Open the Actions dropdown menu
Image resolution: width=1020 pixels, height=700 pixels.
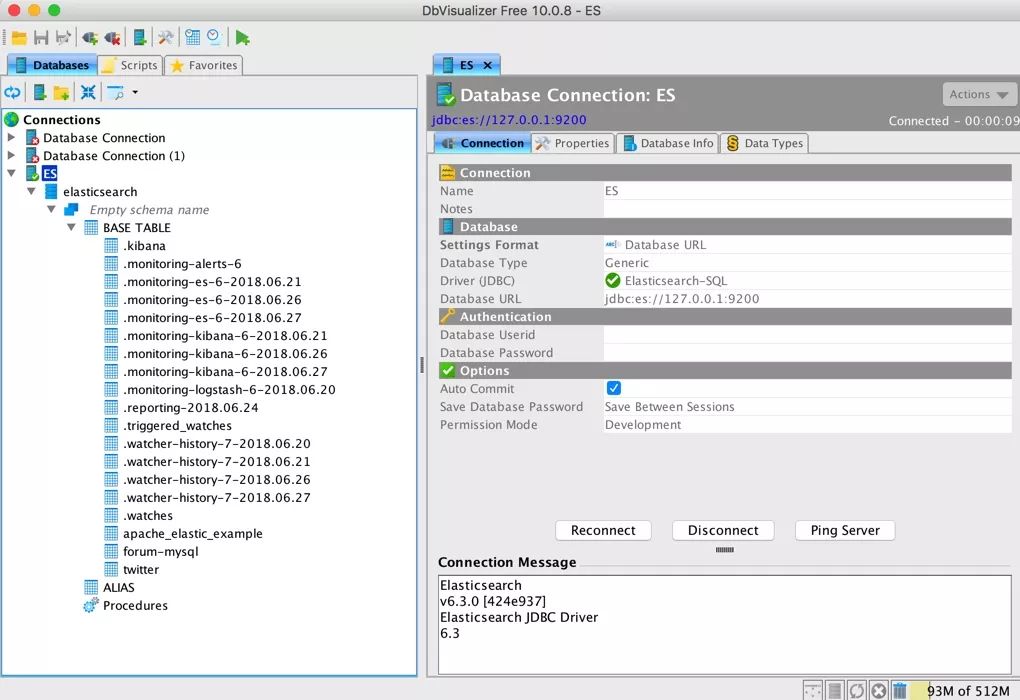979,94
